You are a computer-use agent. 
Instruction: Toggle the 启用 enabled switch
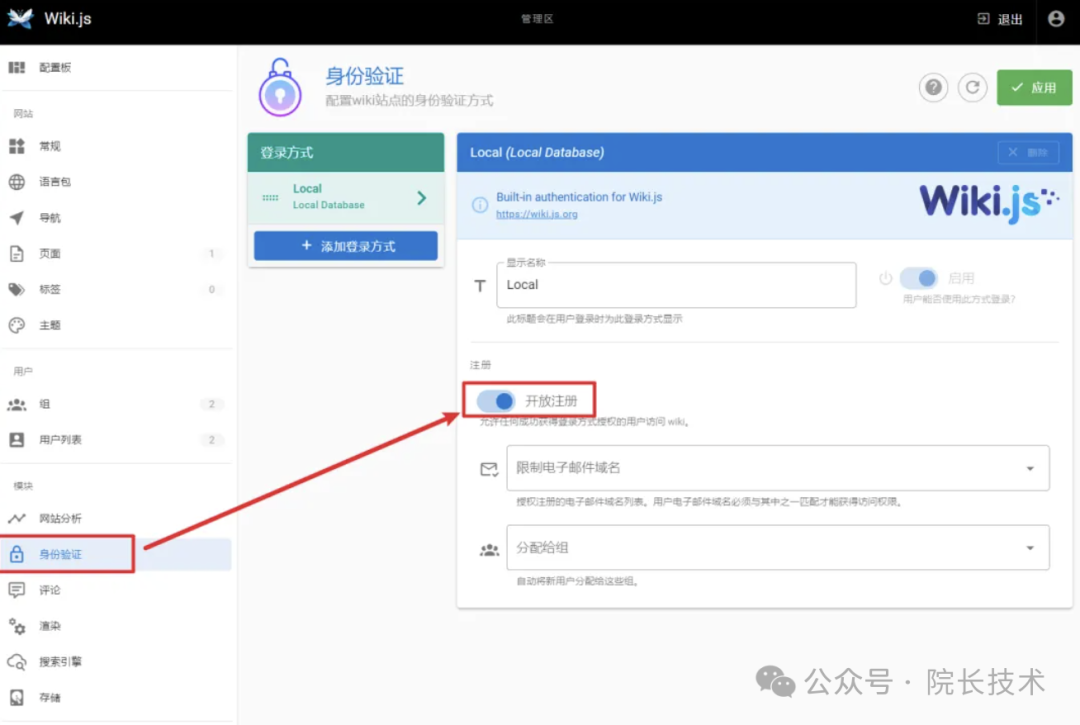pyautogui.click(x=919, y=278)
